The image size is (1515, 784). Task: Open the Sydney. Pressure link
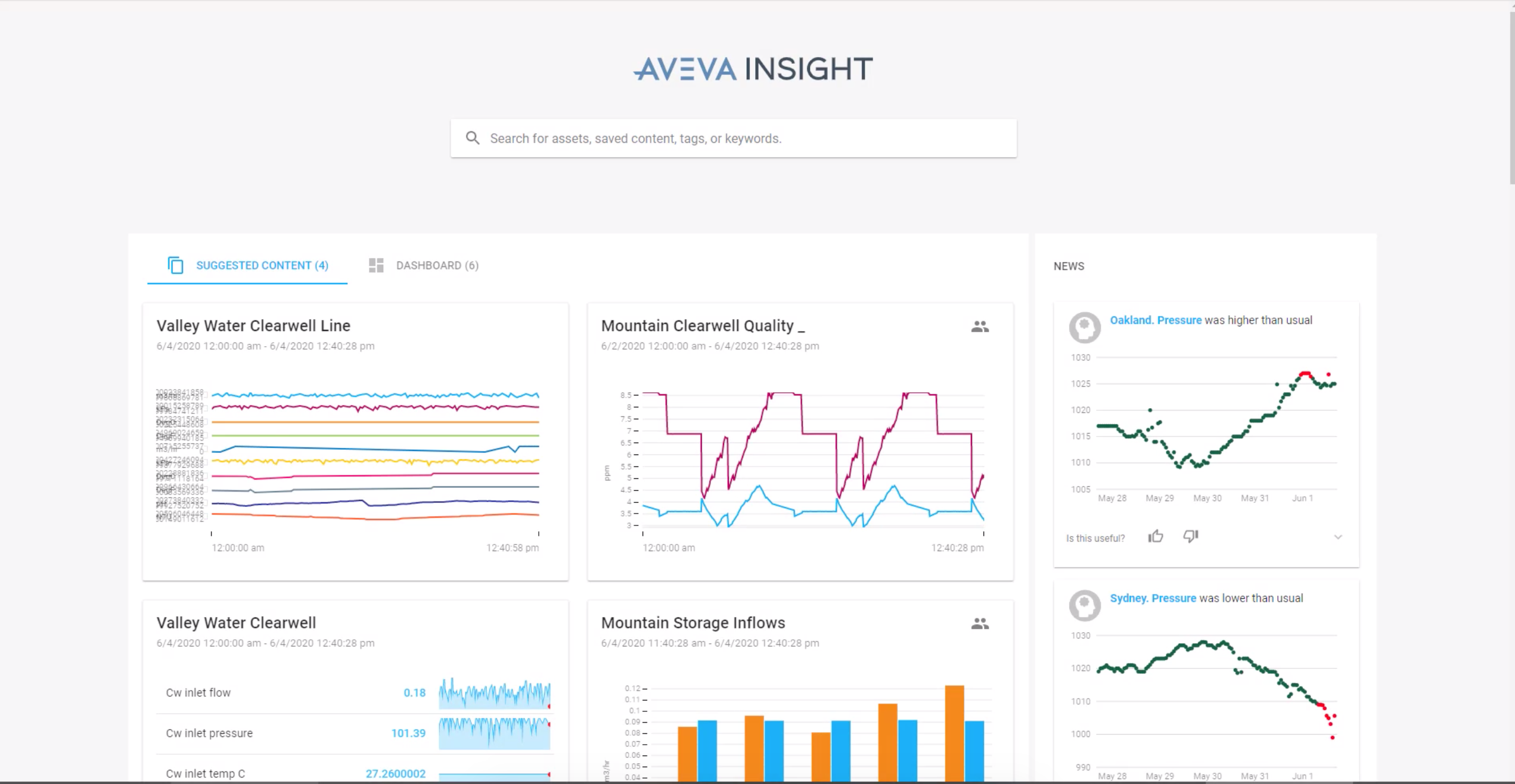1153,598
